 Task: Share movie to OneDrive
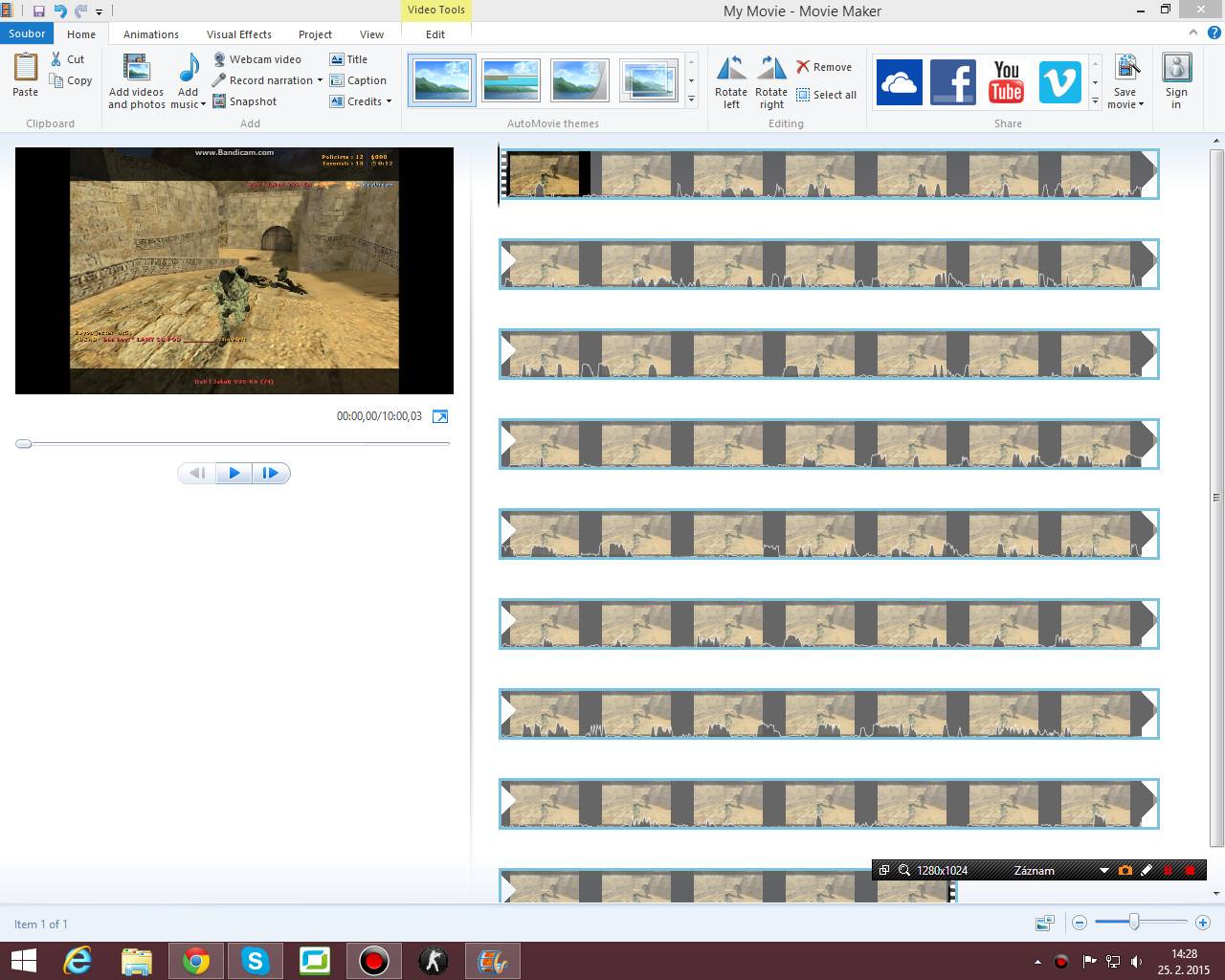click(900, 81)
